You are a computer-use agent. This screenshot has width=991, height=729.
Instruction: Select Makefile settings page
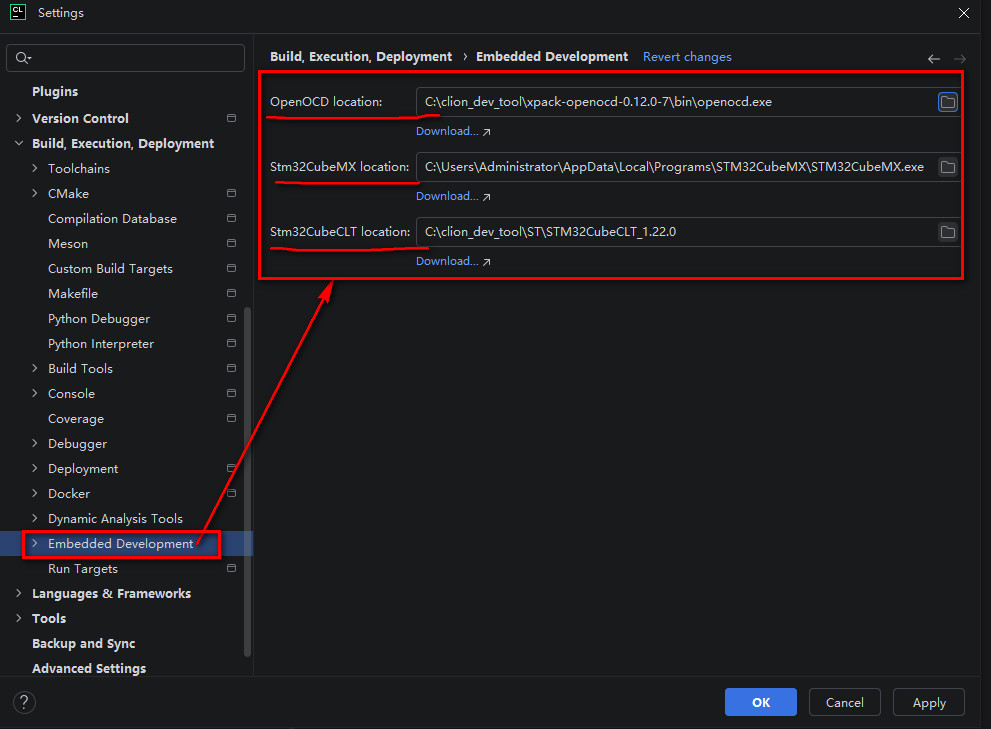click(x=73, y=293)
